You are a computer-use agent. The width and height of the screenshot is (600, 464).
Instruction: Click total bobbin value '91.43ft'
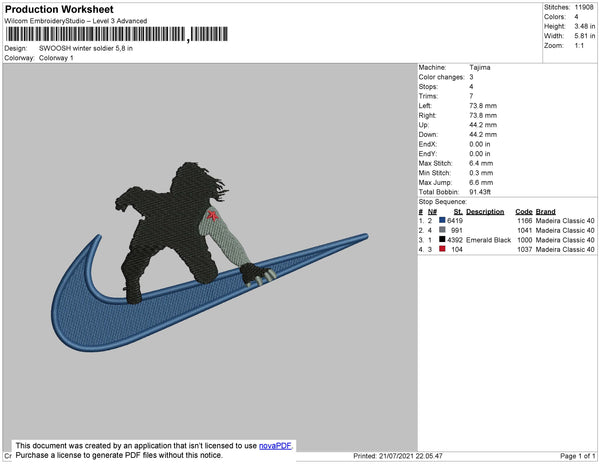(x=480, y=192)
